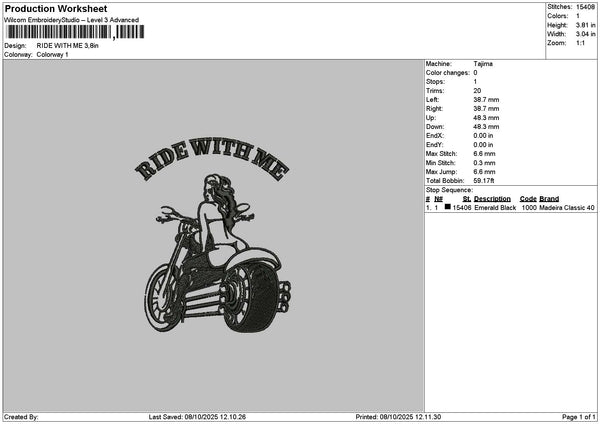
Task: Click the Up value 48.3 mm
Action: point(486,118)
